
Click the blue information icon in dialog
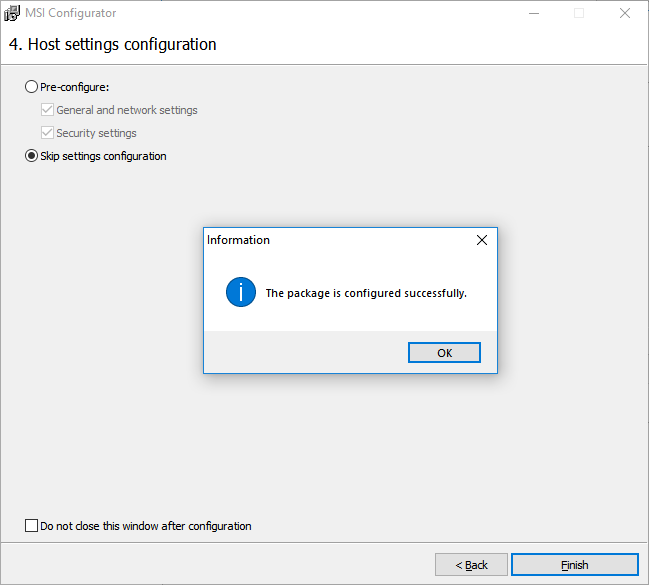pos(241,292)
